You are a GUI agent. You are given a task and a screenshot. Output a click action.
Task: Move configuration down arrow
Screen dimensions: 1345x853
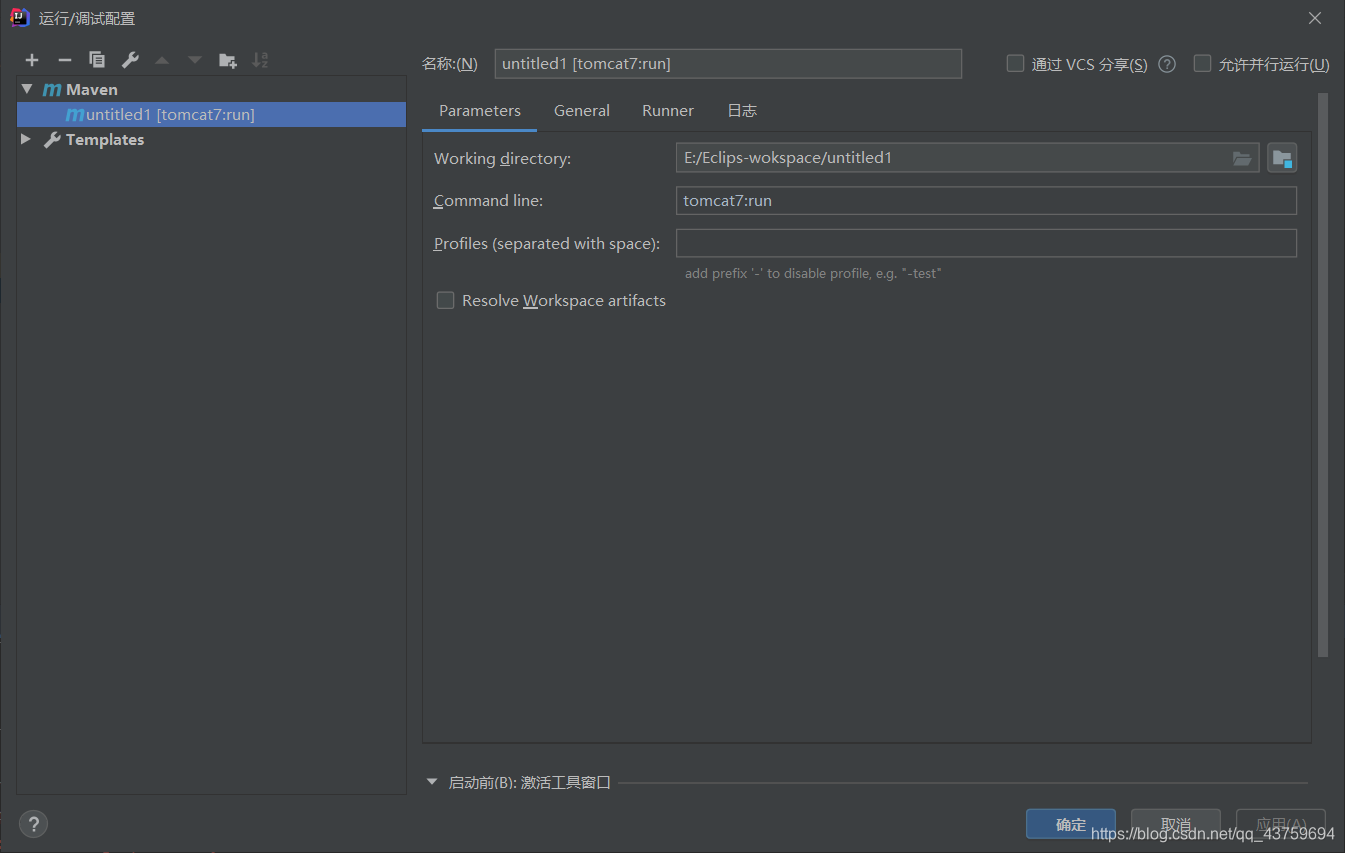click(x=195, y=60)
